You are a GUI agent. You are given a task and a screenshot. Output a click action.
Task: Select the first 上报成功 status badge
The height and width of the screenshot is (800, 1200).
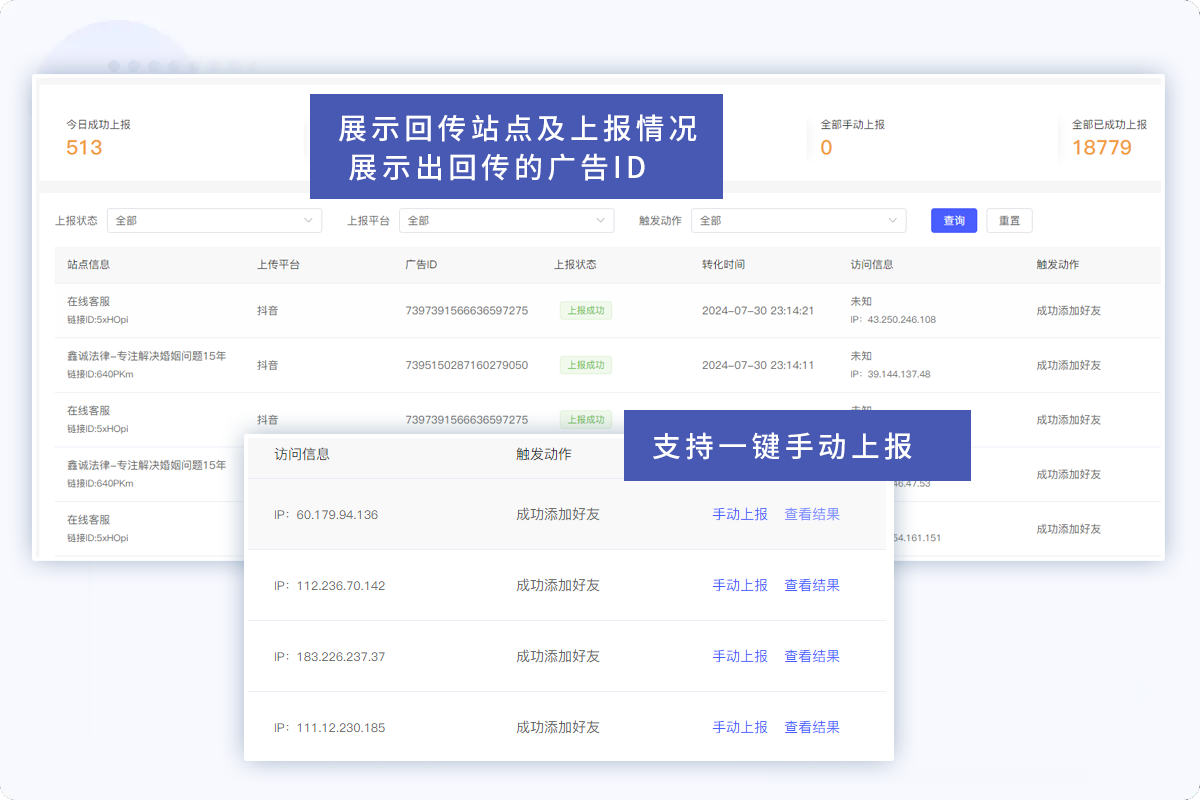click(x=585, y=310)
